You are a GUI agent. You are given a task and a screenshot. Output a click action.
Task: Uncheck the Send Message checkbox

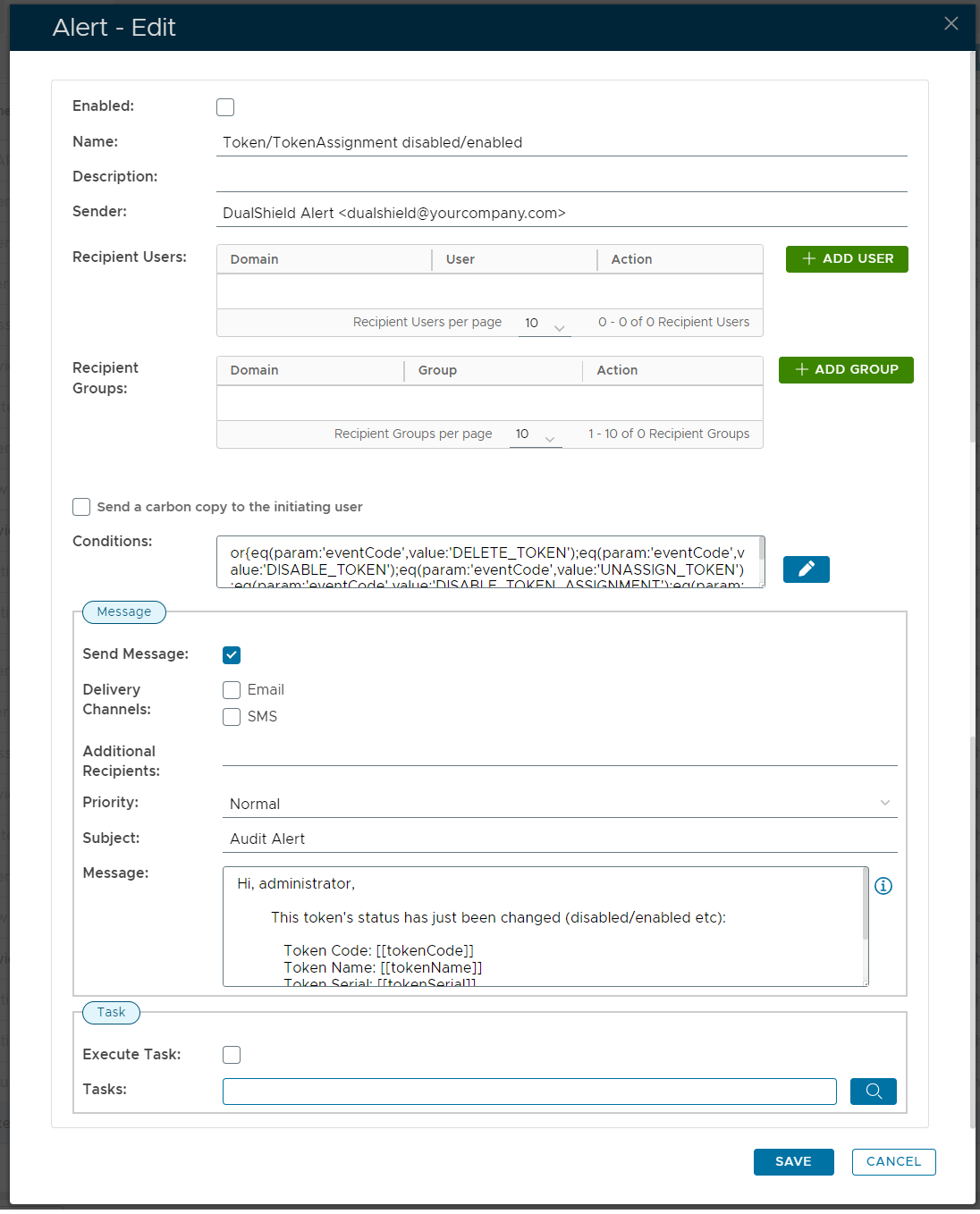tap(232, 655)
